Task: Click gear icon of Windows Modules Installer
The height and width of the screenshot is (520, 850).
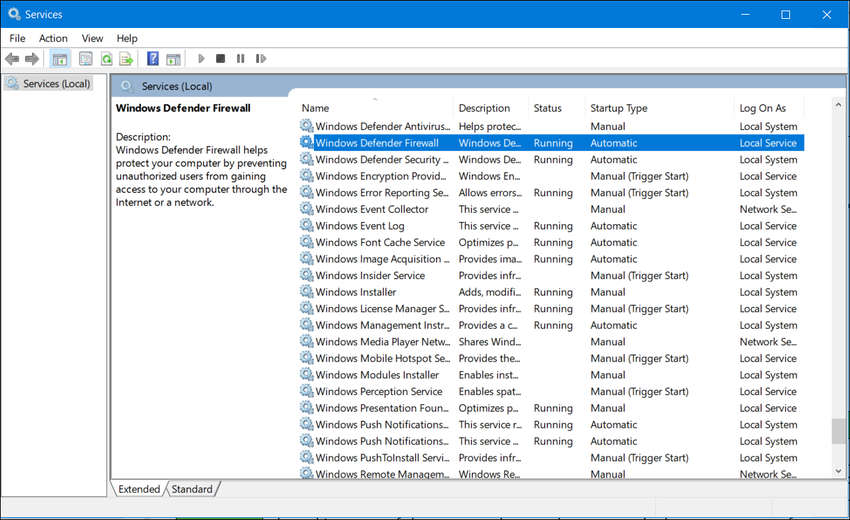Action: click(307, 375)
